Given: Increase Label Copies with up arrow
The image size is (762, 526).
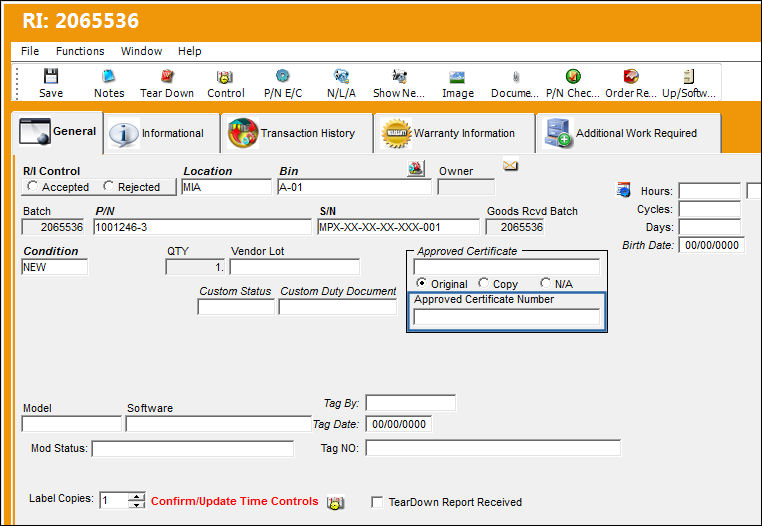Looking at the screenshot, I should [137, 496].
